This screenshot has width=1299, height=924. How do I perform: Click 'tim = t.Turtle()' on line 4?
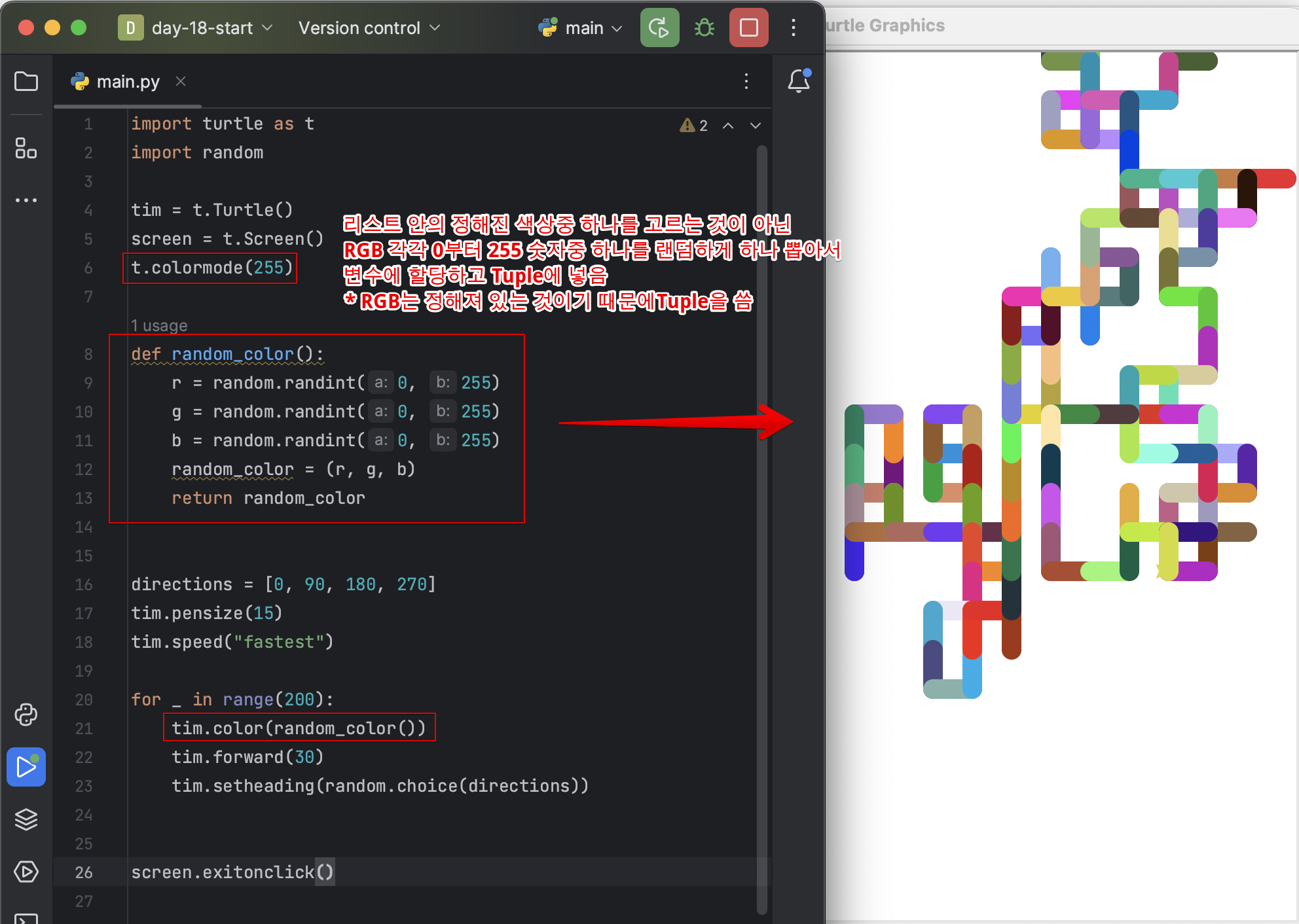212,210
